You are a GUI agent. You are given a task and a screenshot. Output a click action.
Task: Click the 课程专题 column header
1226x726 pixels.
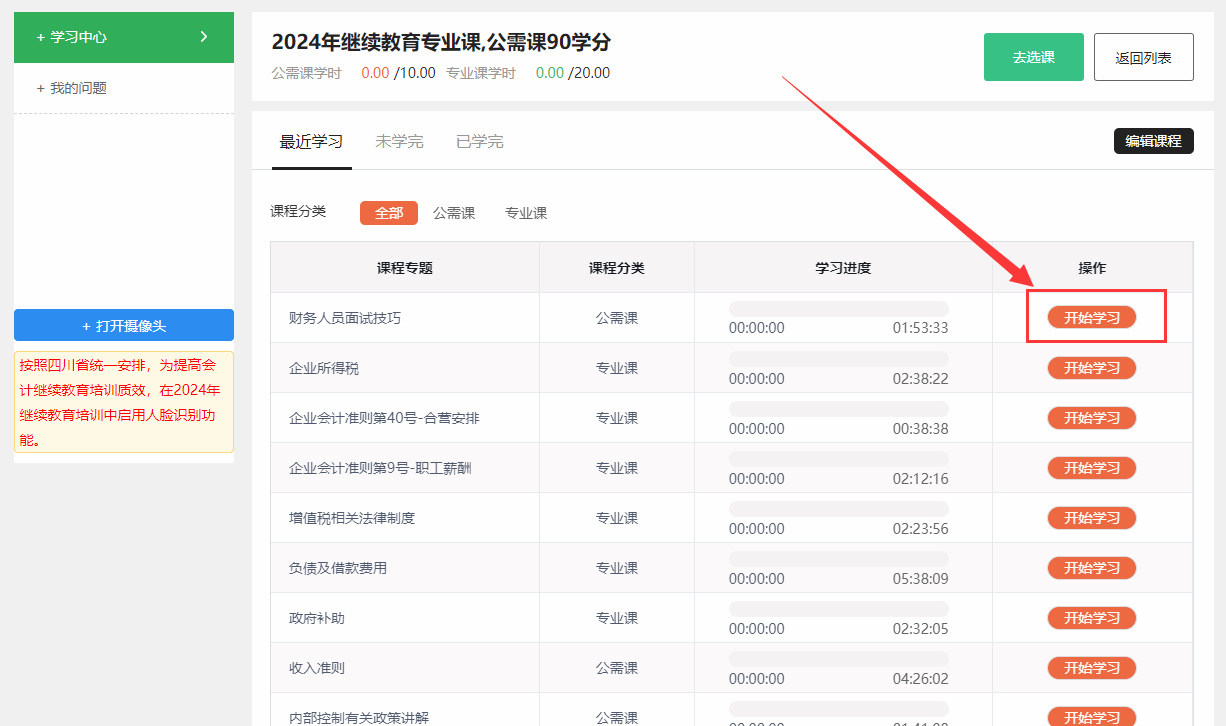(404, 268)
